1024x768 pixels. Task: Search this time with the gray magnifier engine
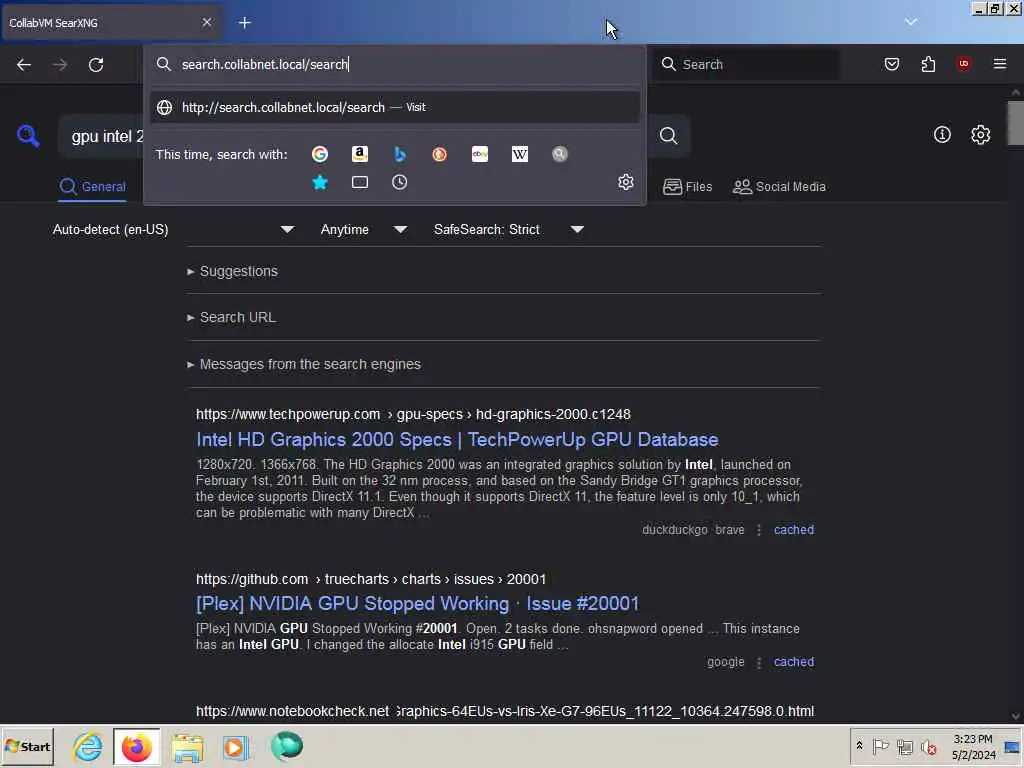click(560, 154)
